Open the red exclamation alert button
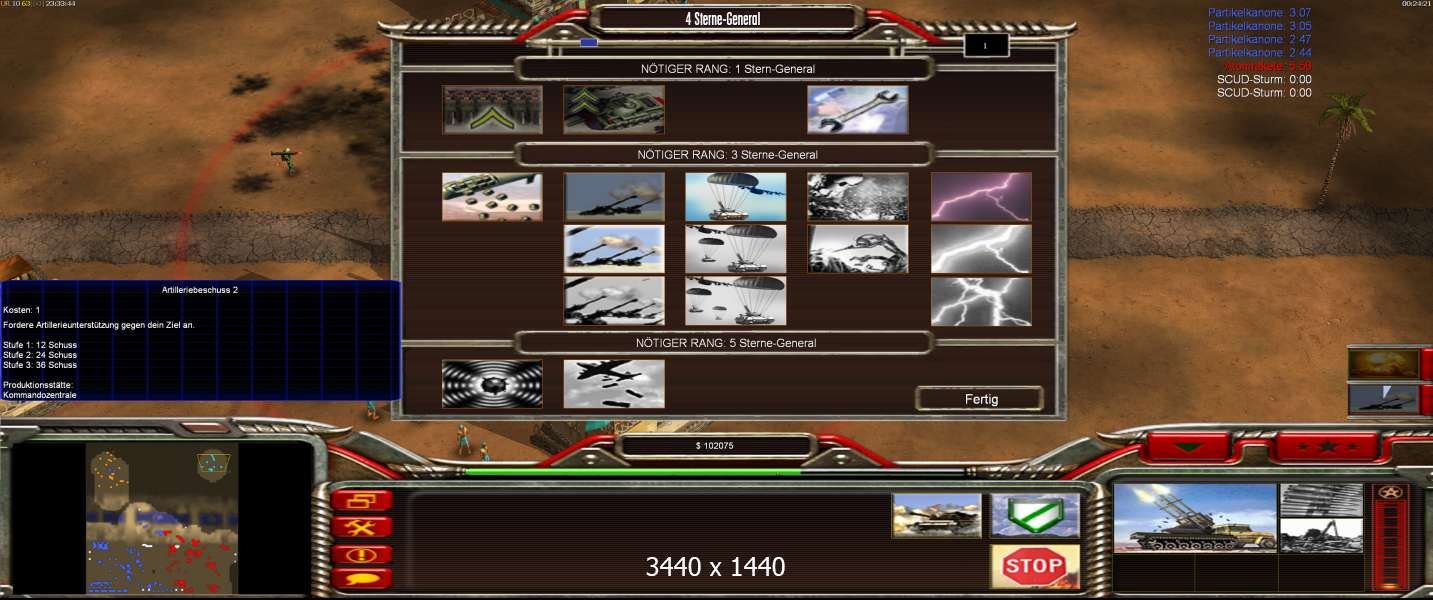 [361, 553]
